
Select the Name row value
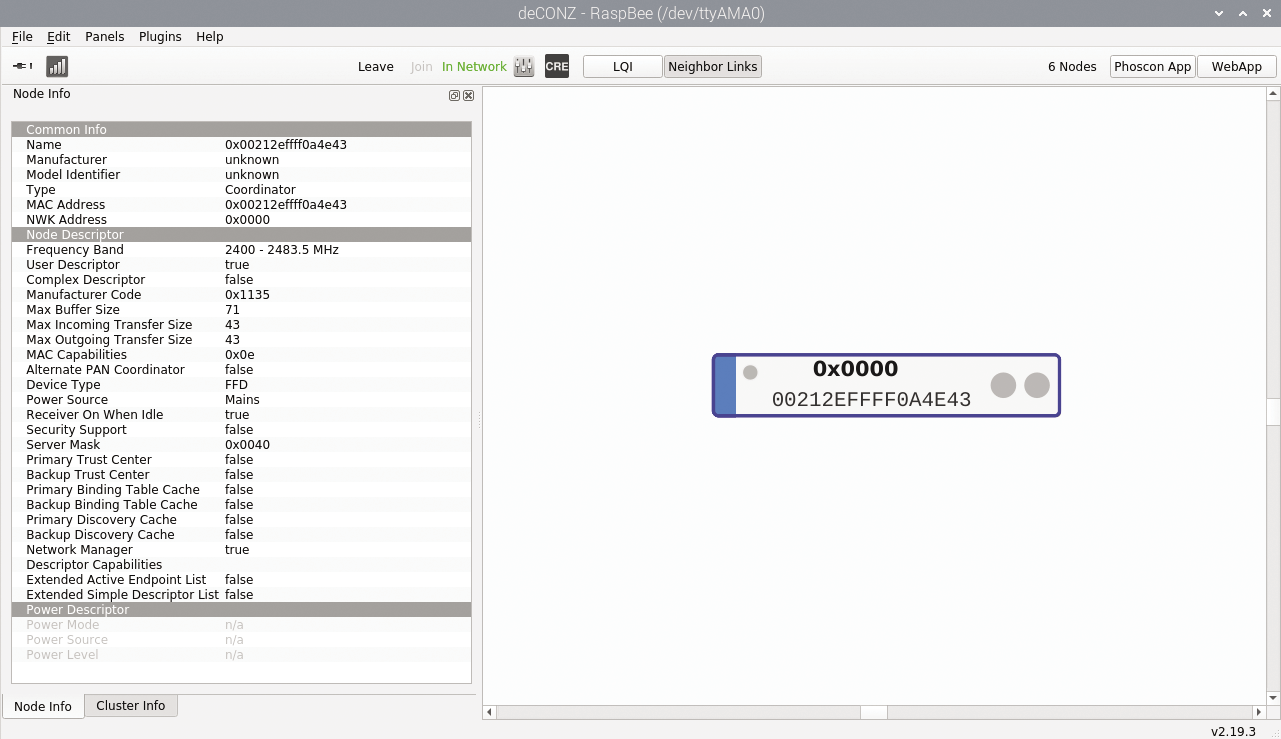[x=286, y=145]
